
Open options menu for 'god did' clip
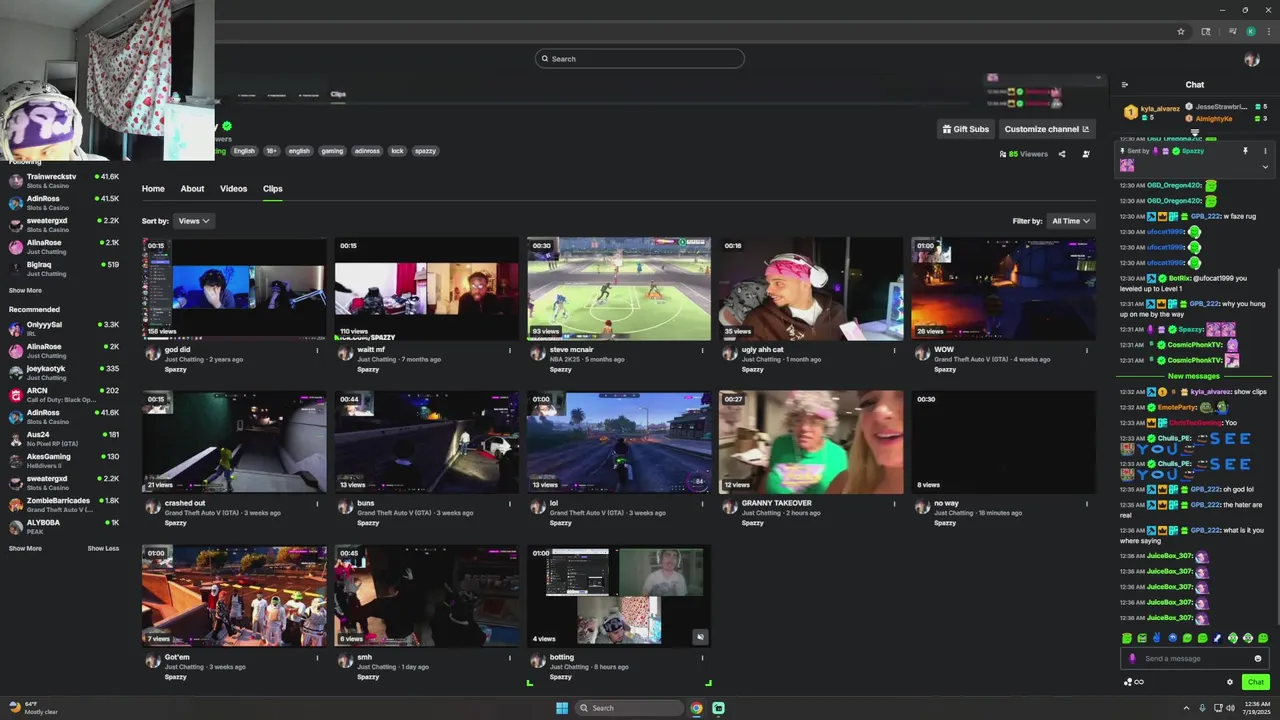[x=318, y=350]
